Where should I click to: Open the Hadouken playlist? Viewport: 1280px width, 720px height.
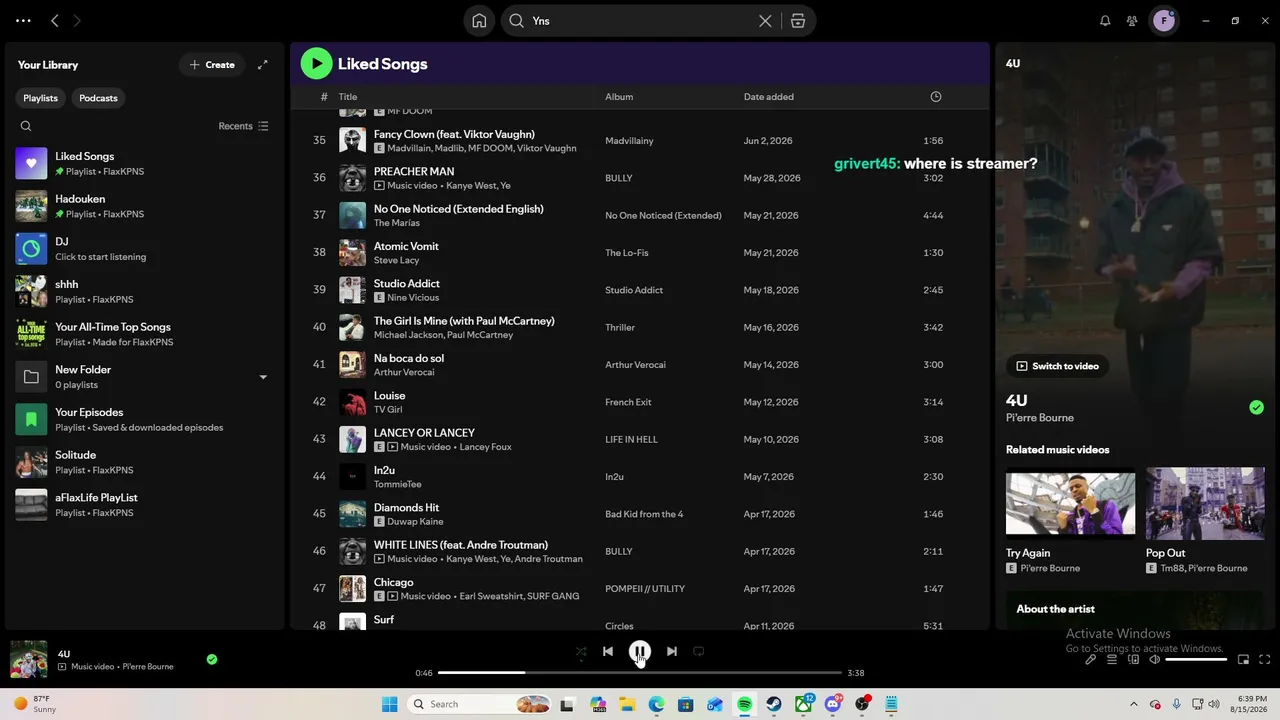point(143,206)
